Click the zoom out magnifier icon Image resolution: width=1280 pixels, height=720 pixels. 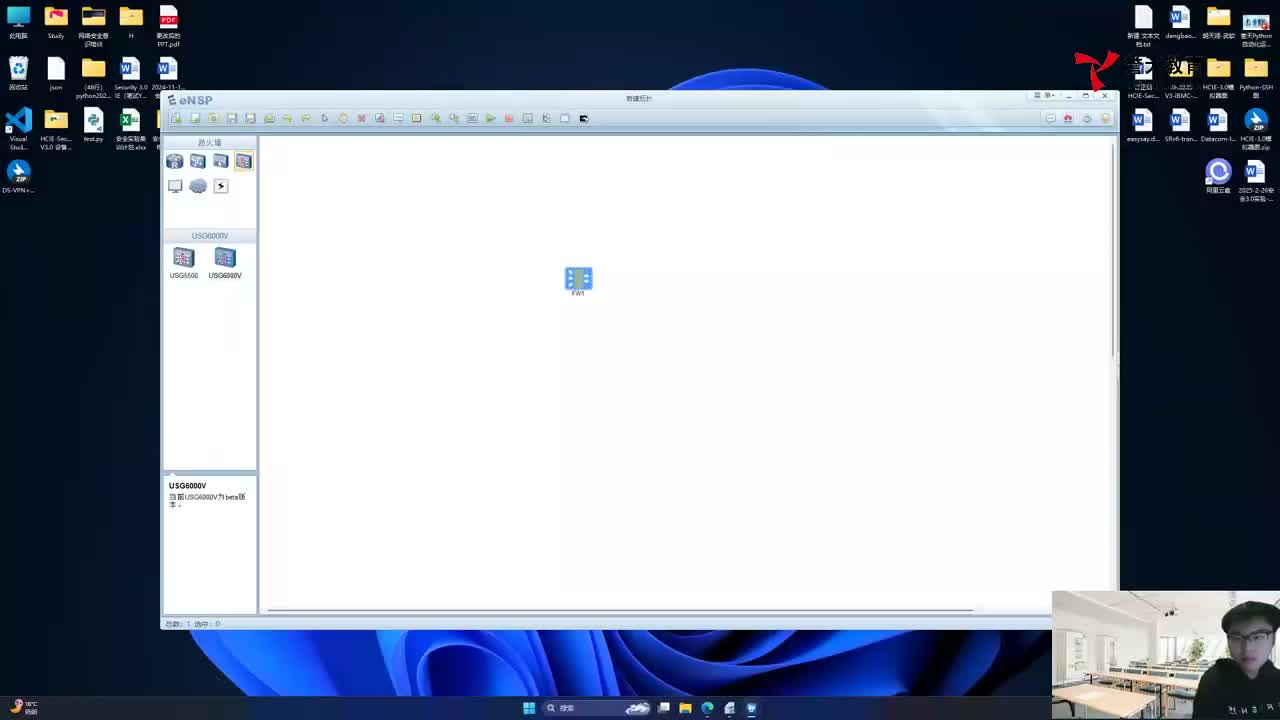[454, 118]
